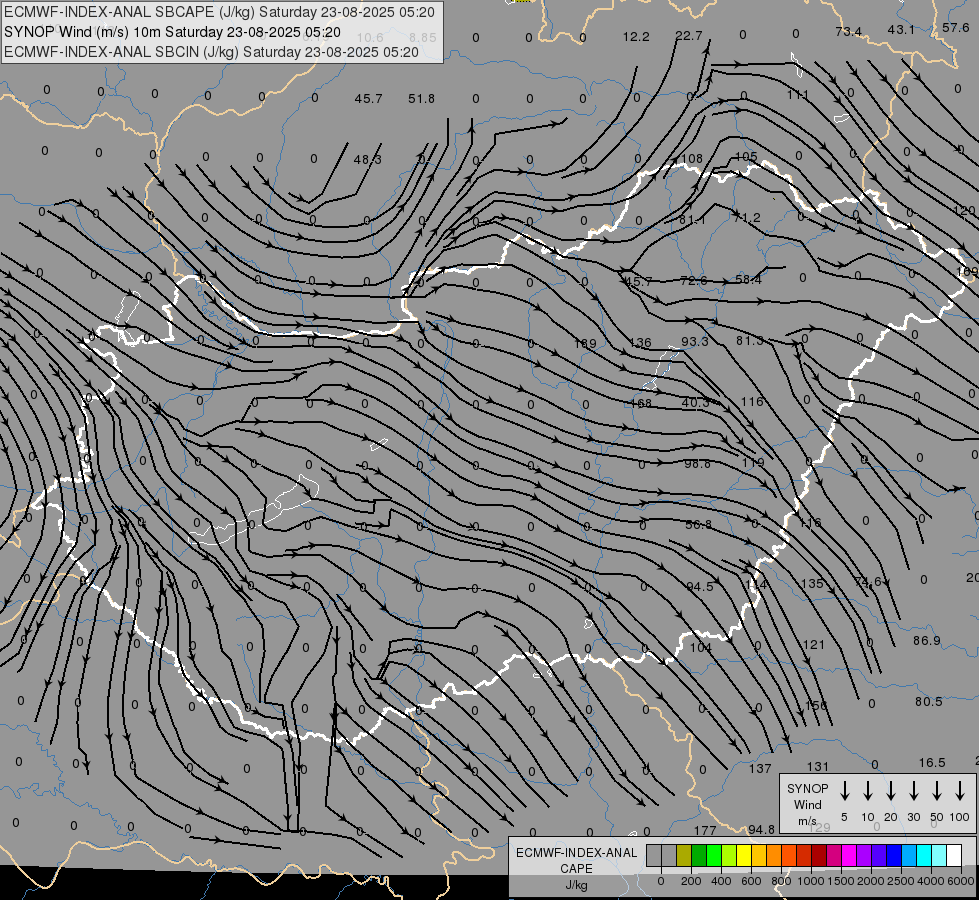Select the white CAPE legend swatch
This screenshot has height=900, width=979.
[x=953, y=856]
